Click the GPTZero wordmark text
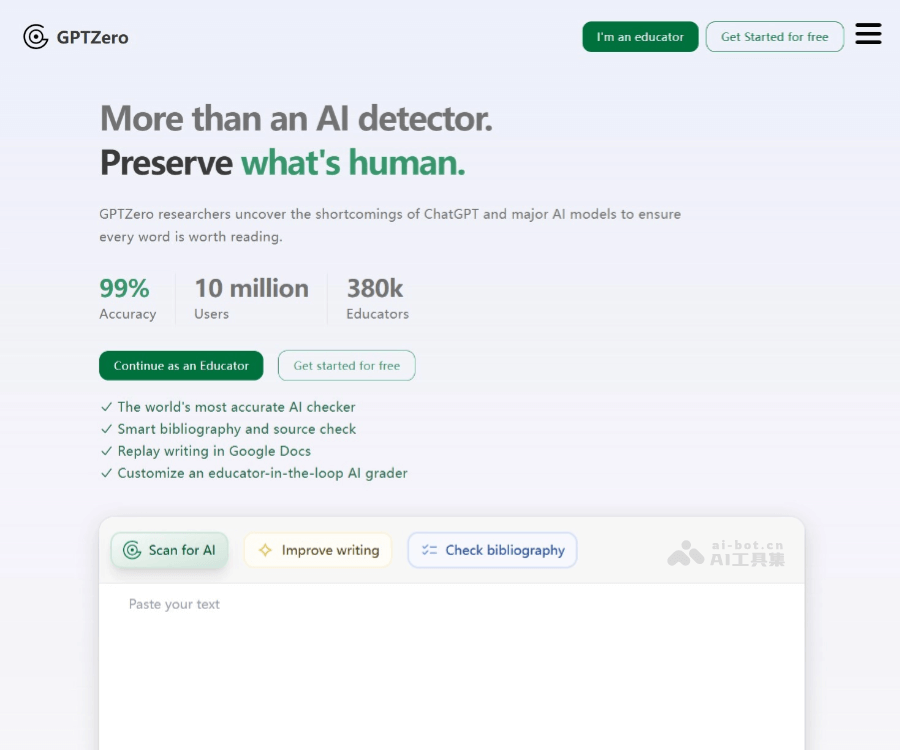The width and height of the screenshot is (900, 750). click(93, 38)
